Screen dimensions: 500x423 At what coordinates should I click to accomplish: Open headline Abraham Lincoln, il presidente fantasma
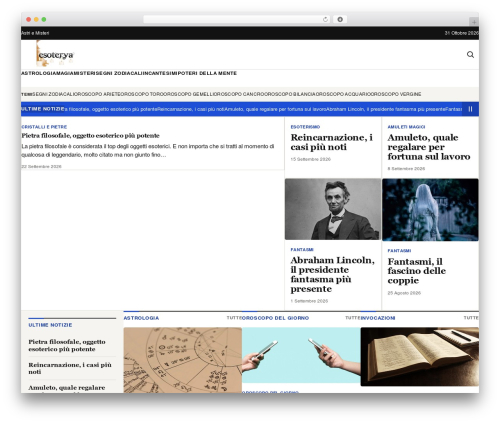click(332, 274)
